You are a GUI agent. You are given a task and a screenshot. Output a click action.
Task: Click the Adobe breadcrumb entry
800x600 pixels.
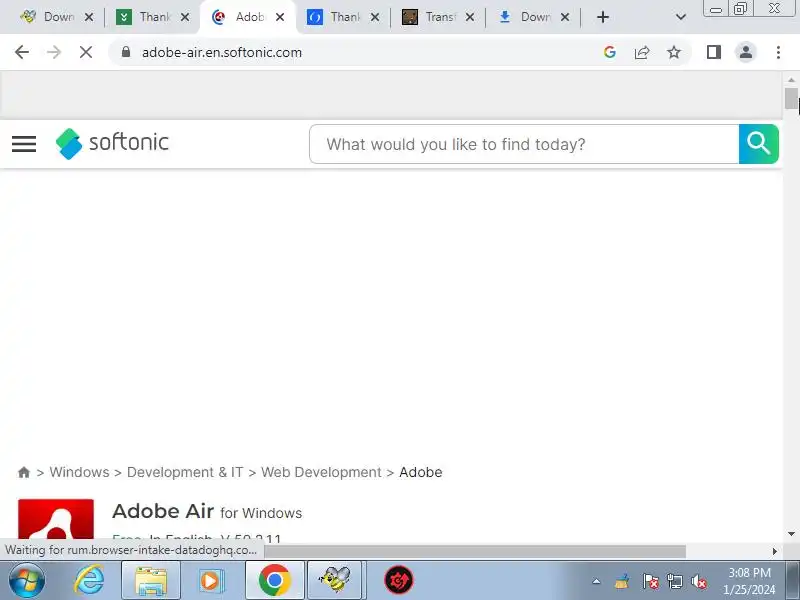pos(420,472)
